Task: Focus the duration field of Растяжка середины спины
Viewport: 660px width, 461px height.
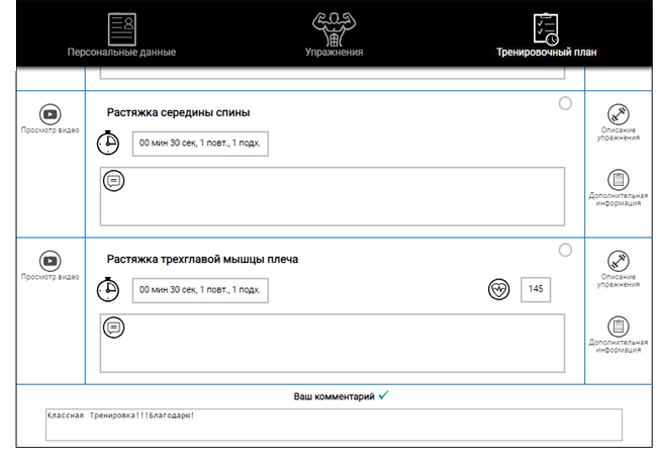Action: pos(200,144)
